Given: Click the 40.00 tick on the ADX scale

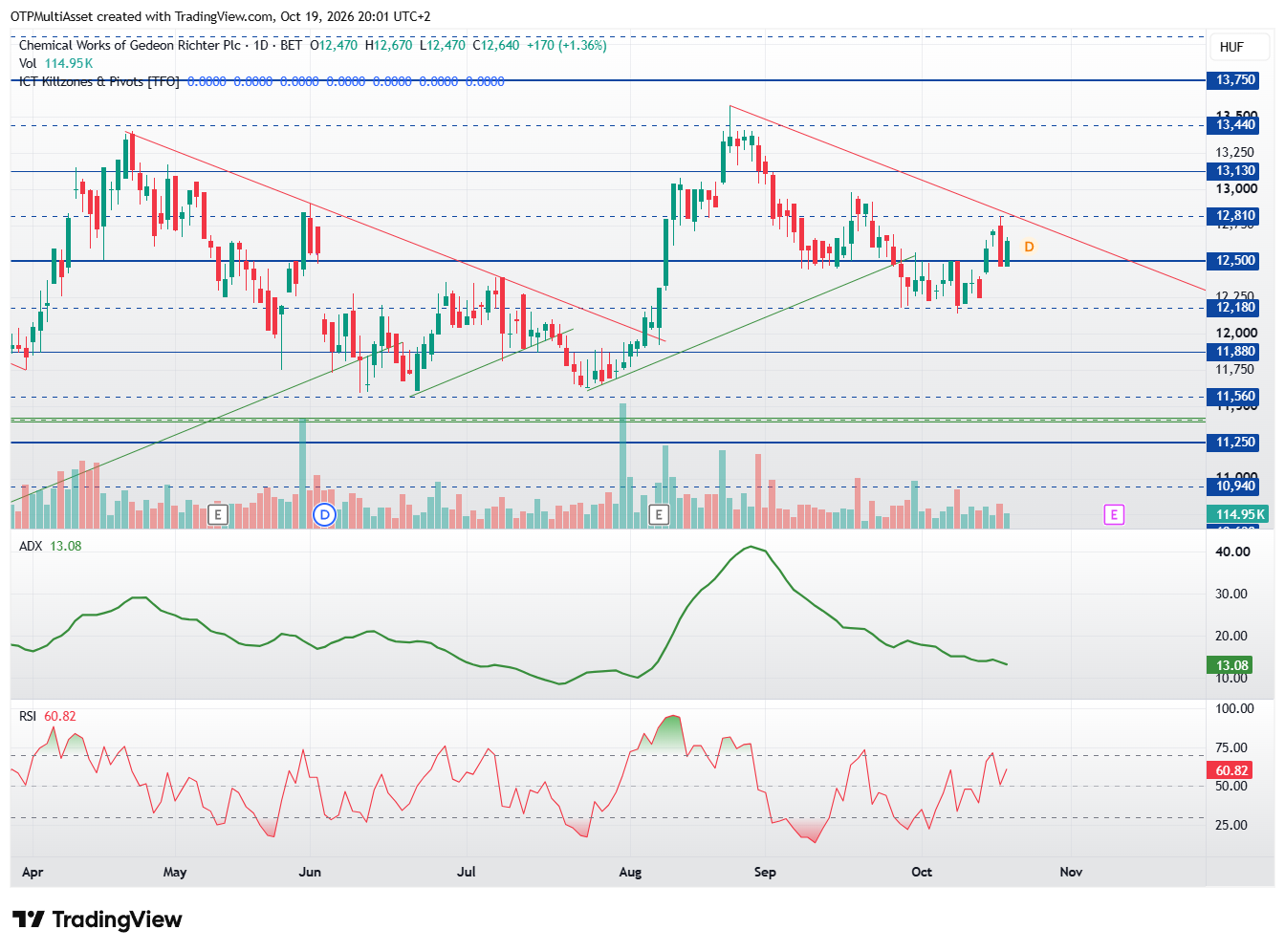Looking at the screenshot, I should tap(1232, 552).
